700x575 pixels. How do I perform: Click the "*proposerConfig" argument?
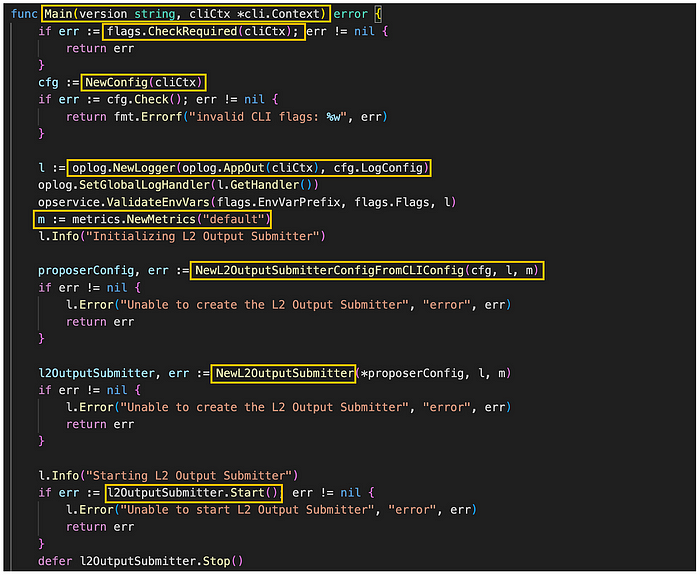pos(412,373)
